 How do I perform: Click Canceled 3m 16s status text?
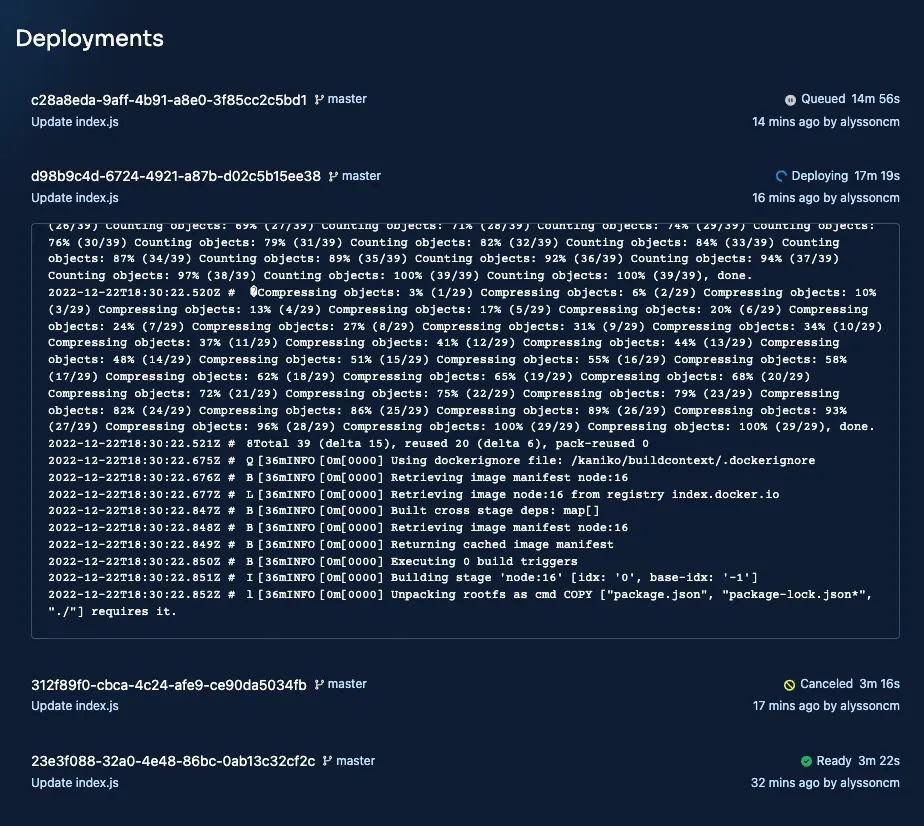[850, 684]
